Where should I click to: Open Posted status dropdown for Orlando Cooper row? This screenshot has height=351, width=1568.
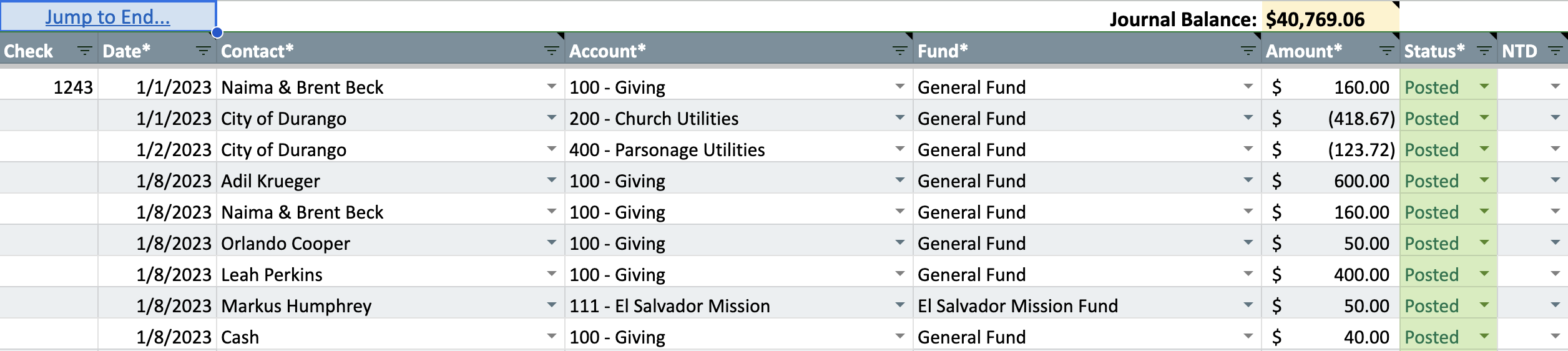[1484, 243]
